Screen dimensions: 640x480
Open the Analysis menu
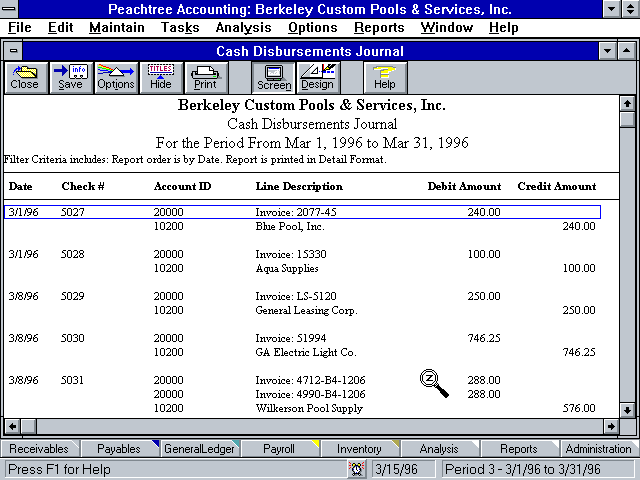243,27
